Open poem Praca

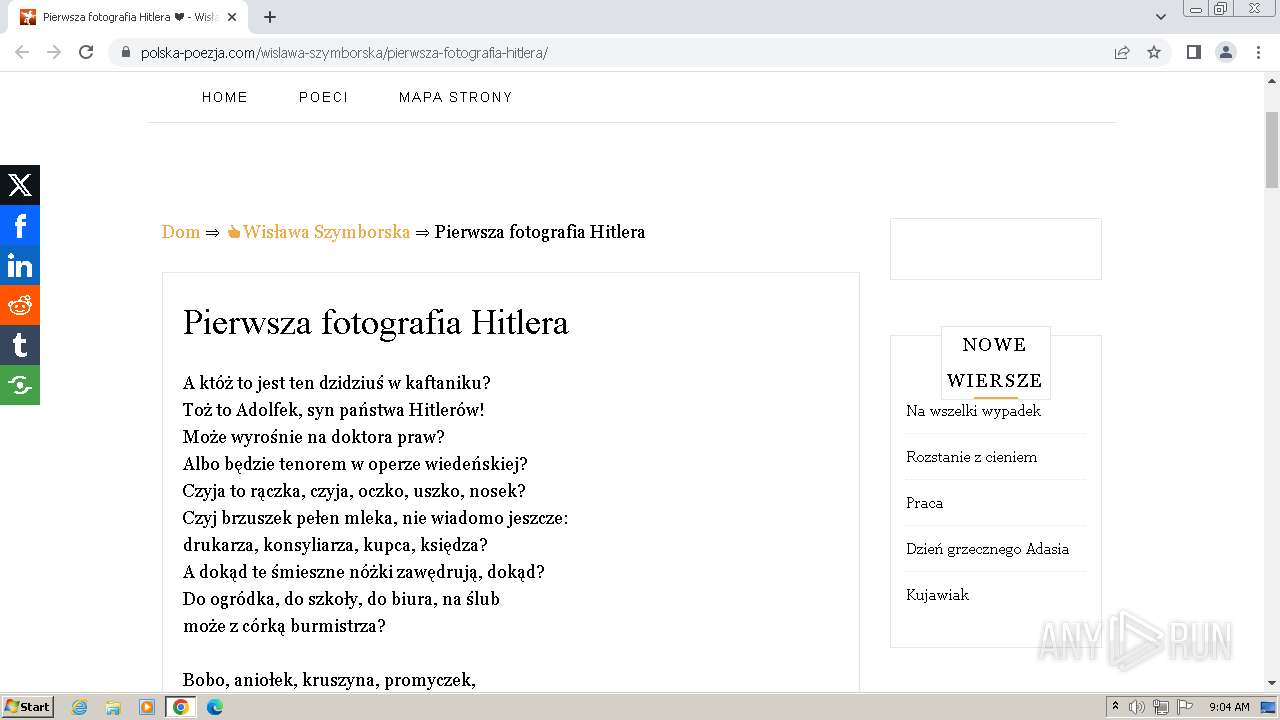tap(924, 503)
